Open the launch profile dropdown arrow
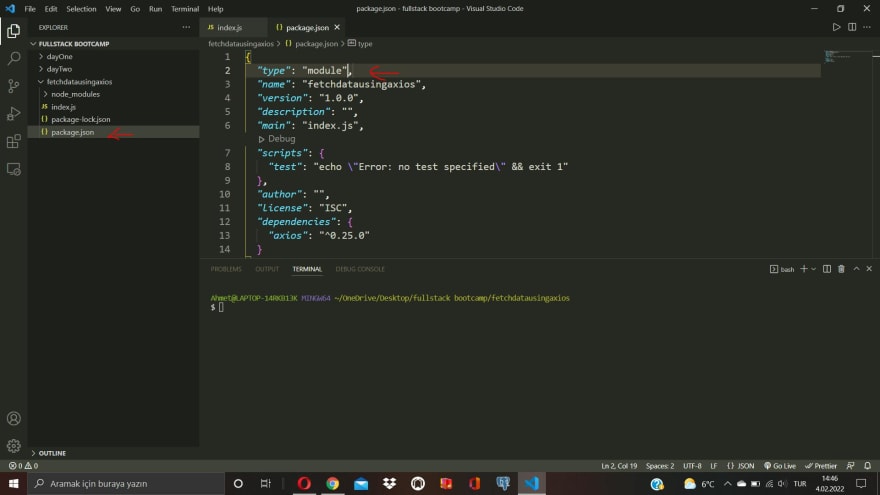The image size is (880, 495). (813, 269)
